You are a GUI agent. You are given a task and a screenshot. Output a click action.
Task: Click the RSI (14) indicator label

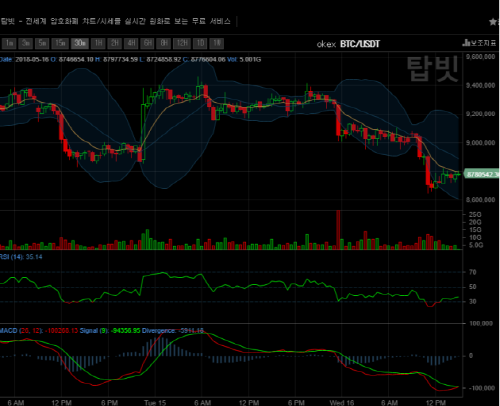pyautogui.click(x=21, y=257)
